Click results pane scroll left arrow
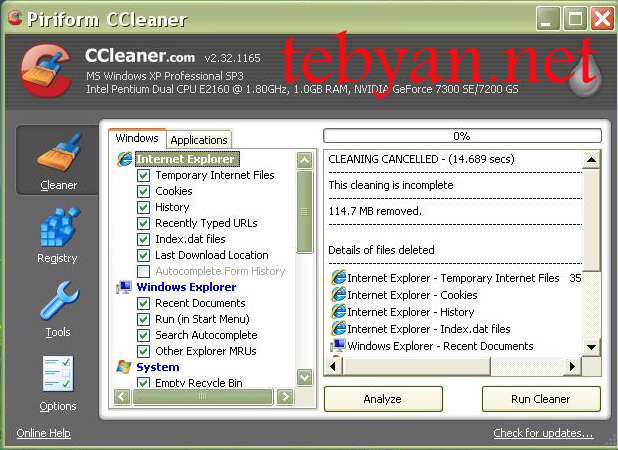Screen dimensions: 618x450 click(333, 366)
